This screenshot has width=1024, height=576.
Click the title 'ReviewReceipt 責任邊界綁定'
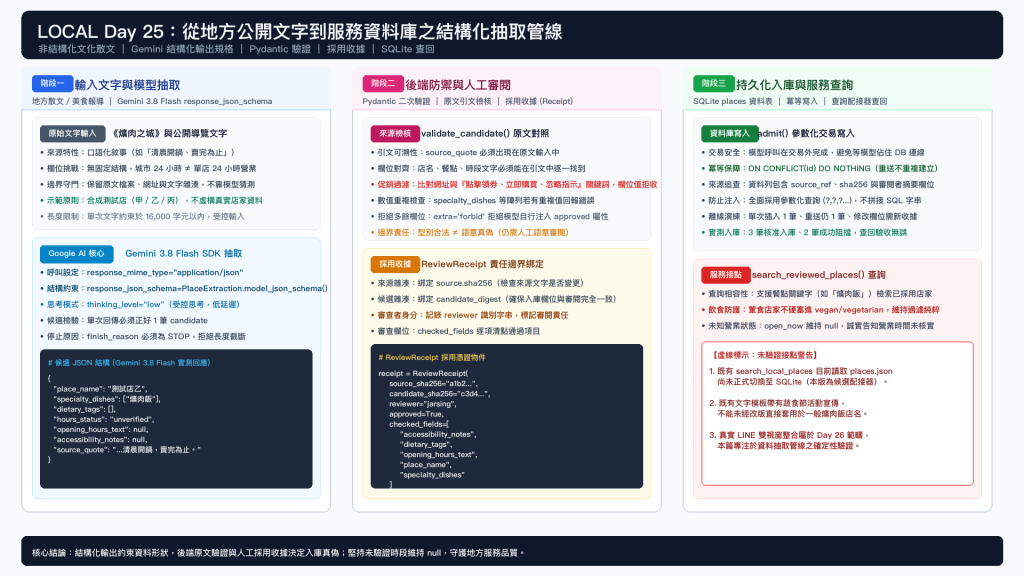tap(483, 264)
